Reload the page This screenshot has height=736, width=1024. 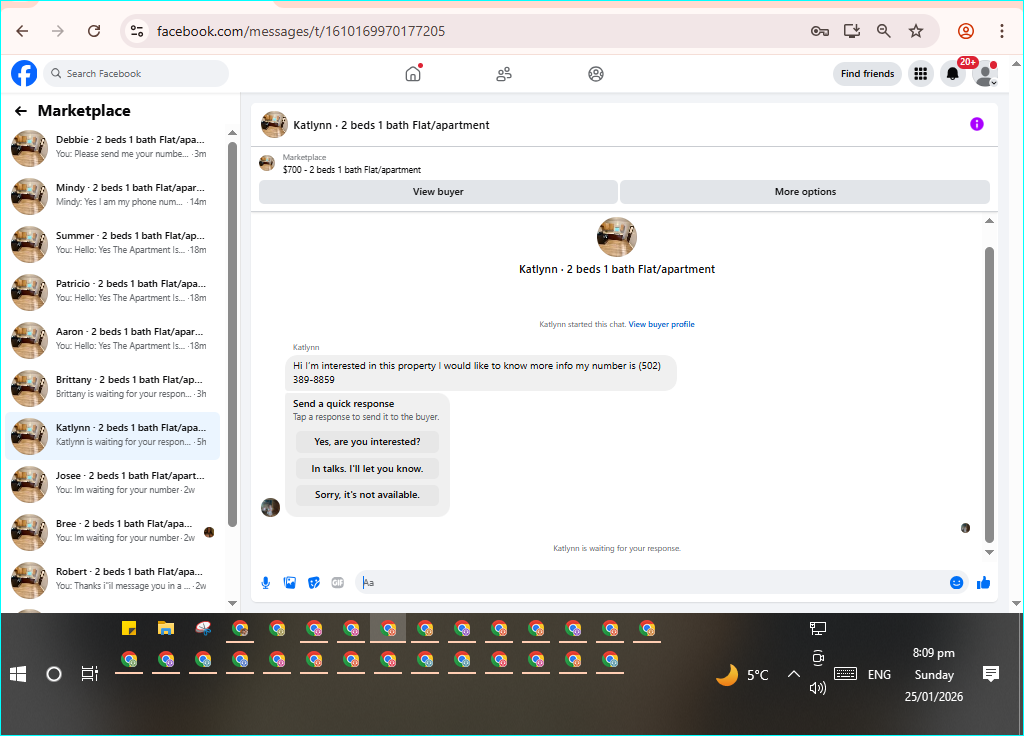(x=94, y=31)
